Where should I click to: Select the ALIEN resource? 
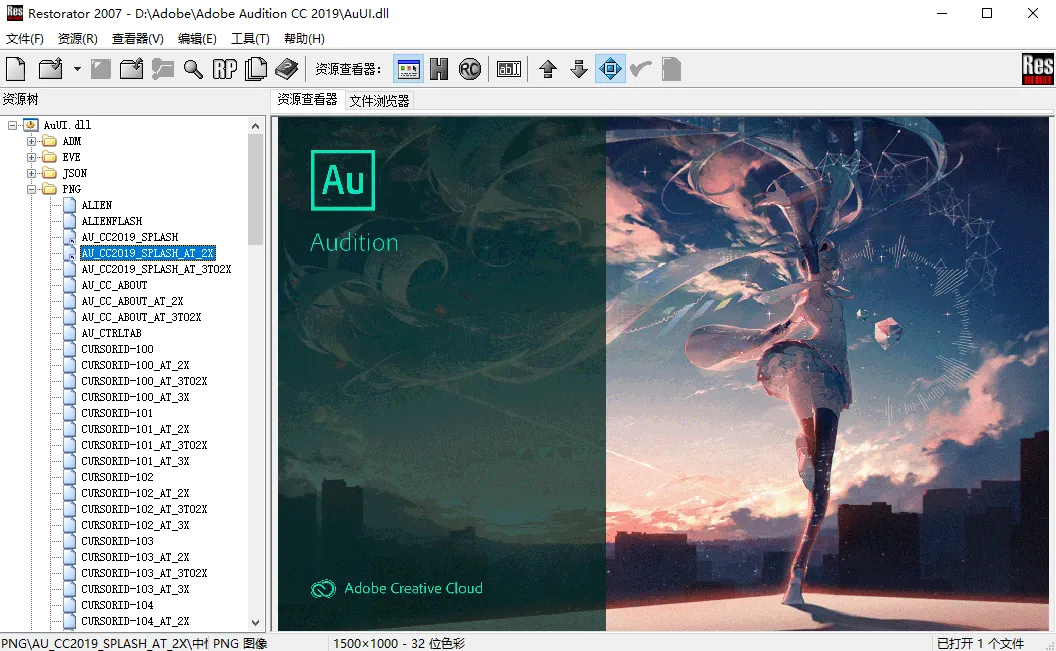point(96,205)
